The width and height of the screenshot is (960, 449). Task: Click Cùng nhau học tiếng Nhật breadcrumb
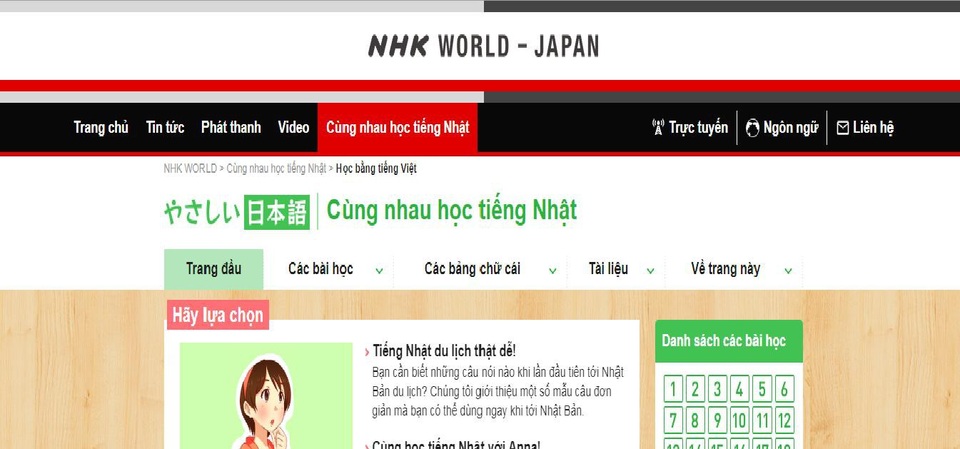pyautogui.click(x=276, y=168)
